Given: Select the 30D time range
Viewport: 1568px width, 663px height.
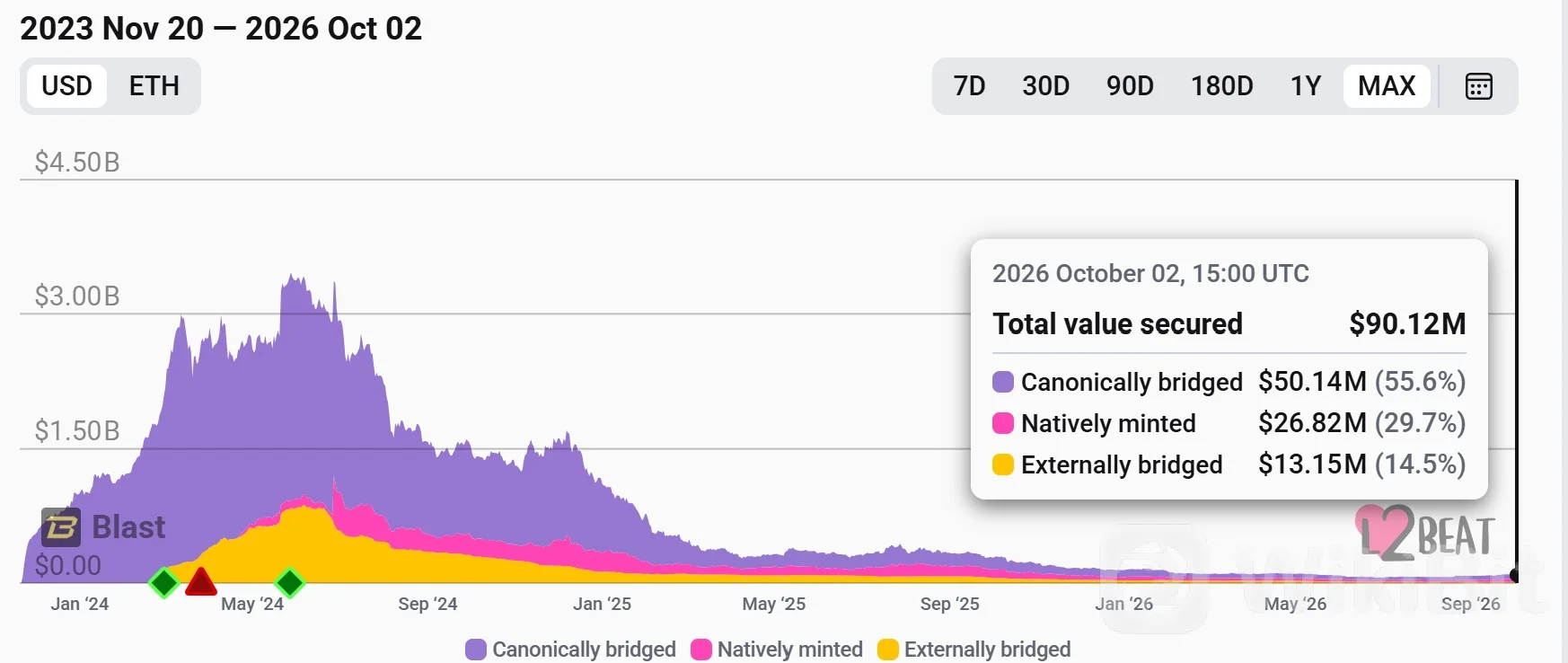Looking at the screenshot, I should [x=1045, y=86].
